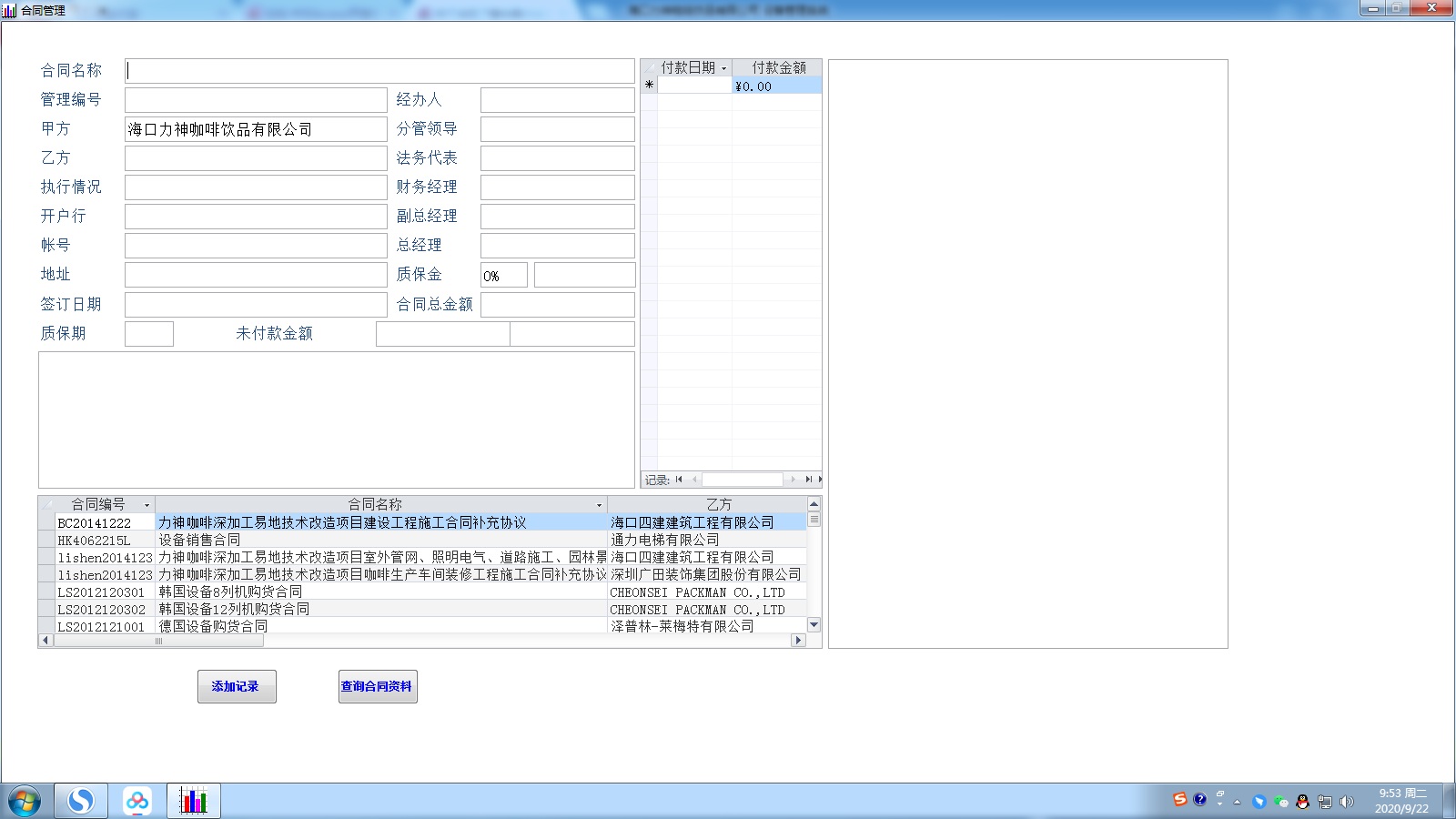Click the 法务代表 input field

click(x=558, y=158)
